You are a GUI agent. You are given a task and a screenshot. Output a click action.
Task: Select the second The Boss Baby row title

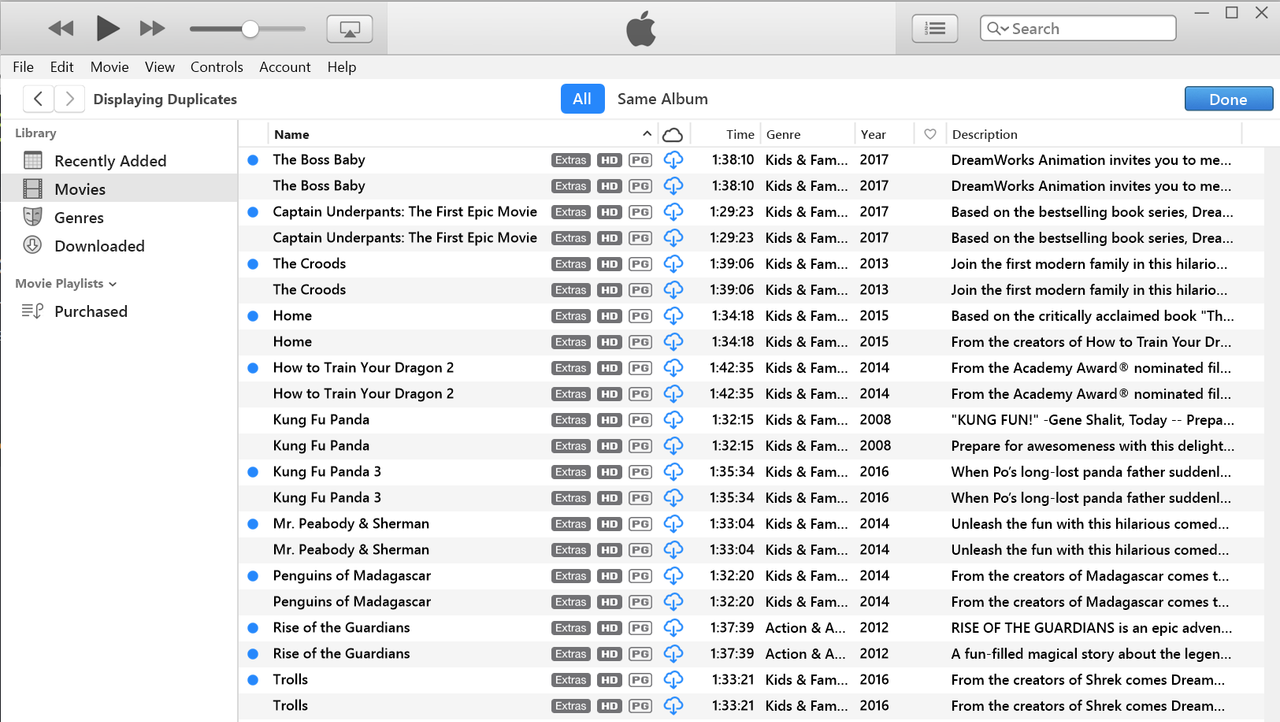click(x=319, y=186)
